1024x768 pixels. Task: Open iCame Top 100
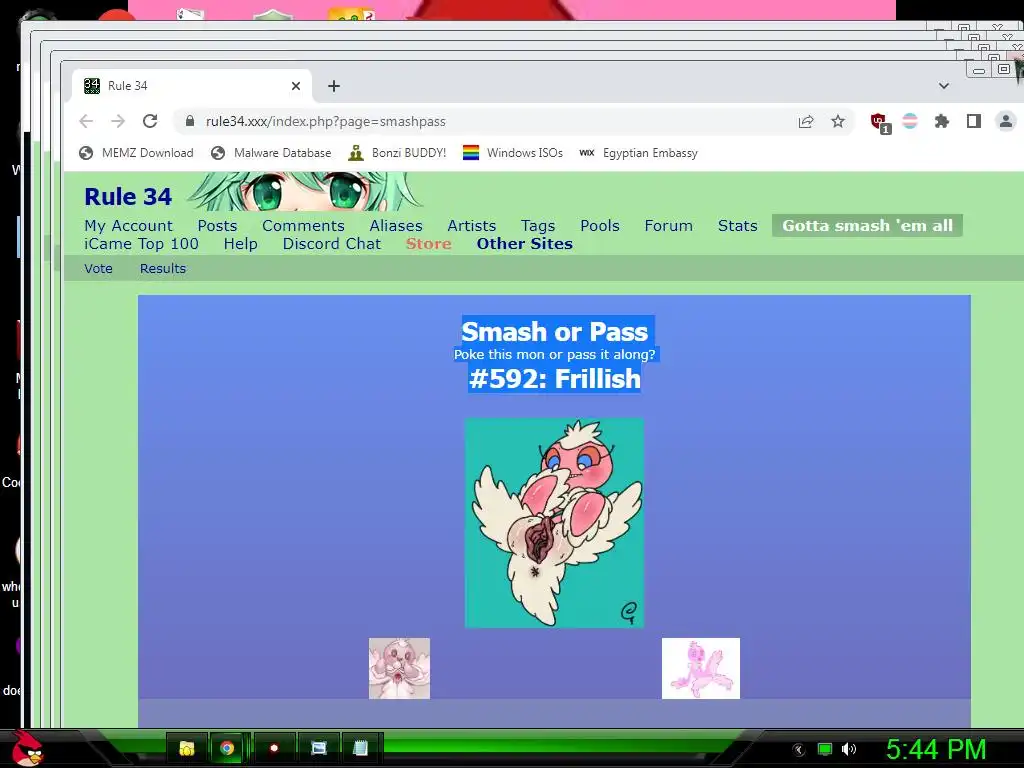point(142,244)
